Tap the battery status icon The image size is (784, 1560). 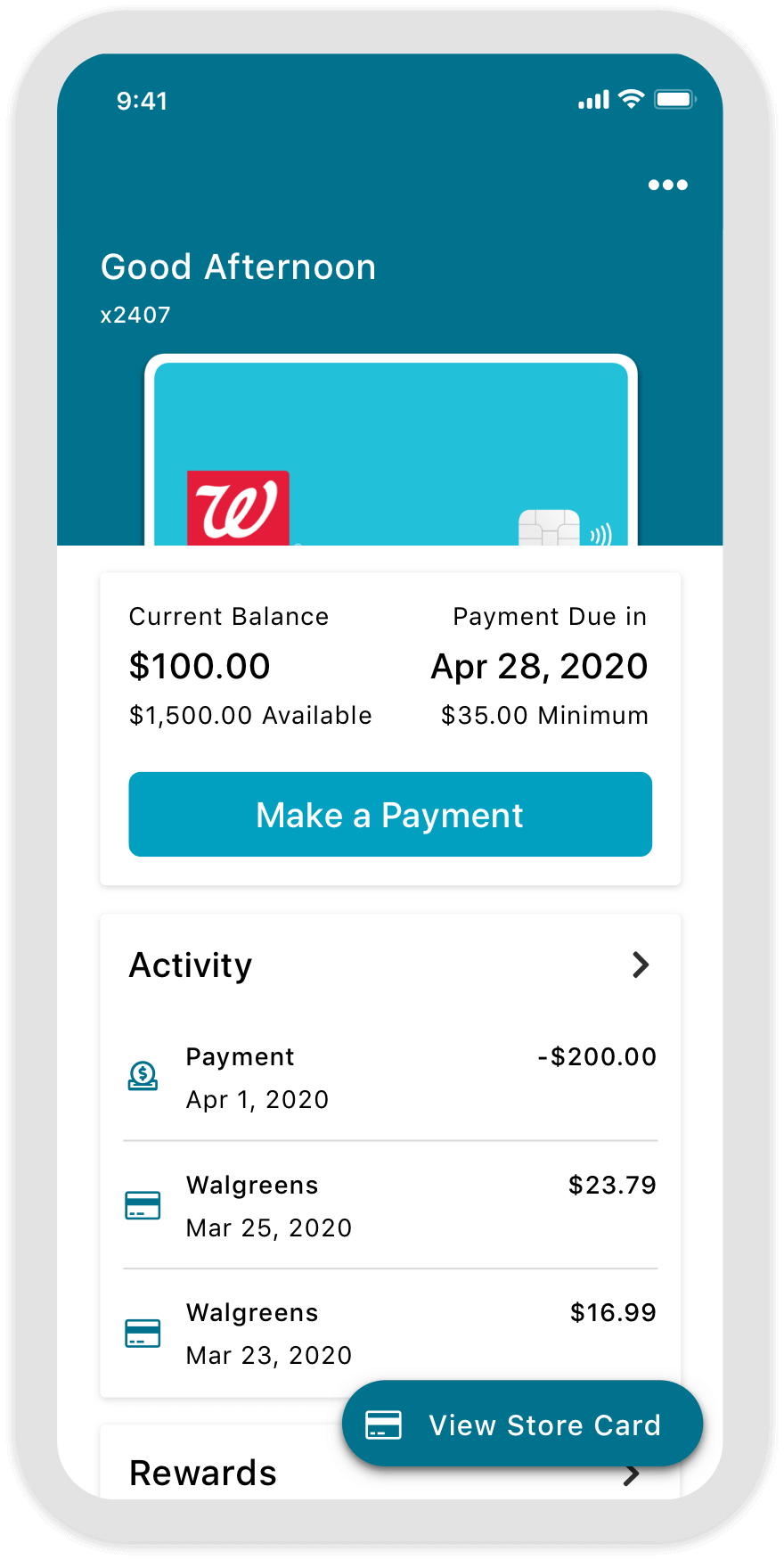(x=674, y=99)
